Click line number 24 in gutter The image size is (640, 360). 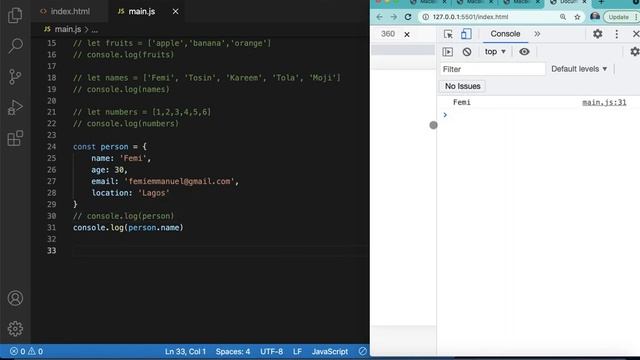coord(51,147)
